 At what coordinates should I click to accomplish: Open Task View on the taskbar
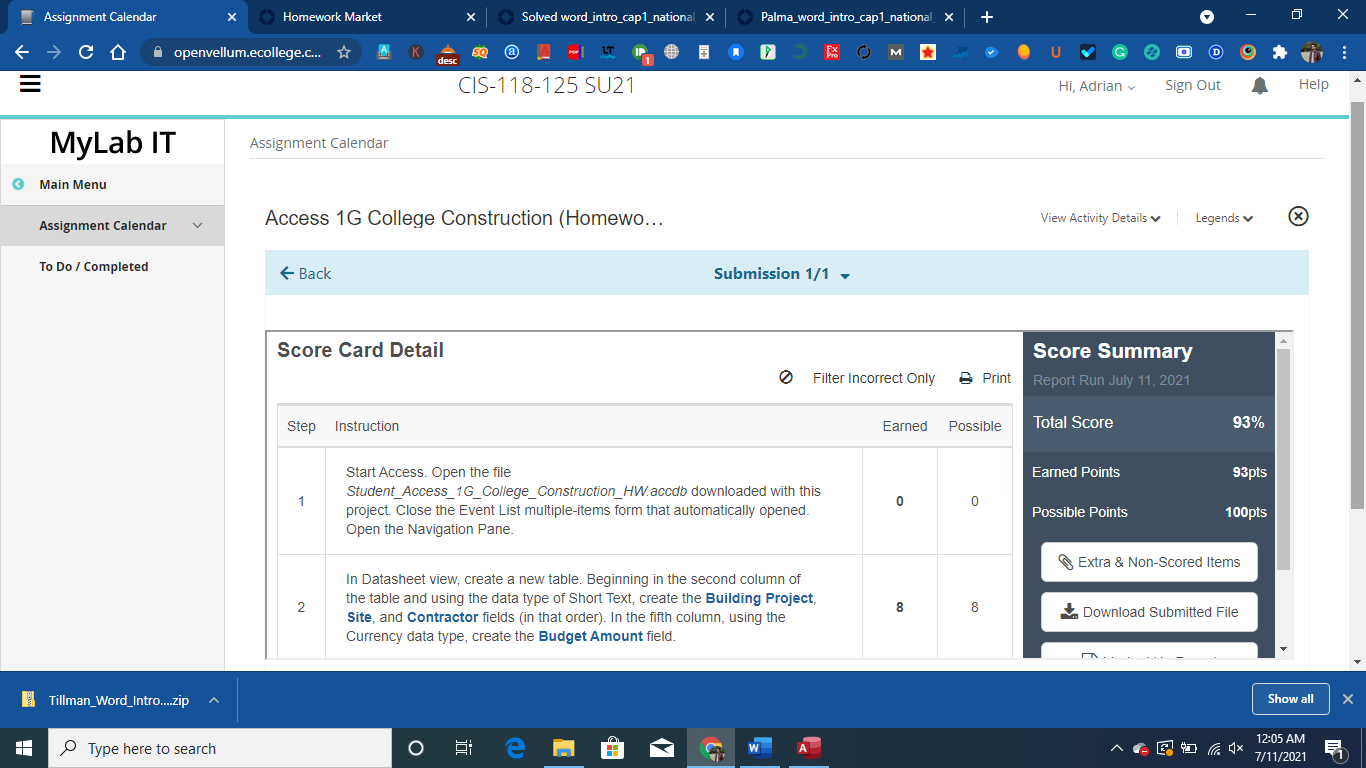point(464,748)
